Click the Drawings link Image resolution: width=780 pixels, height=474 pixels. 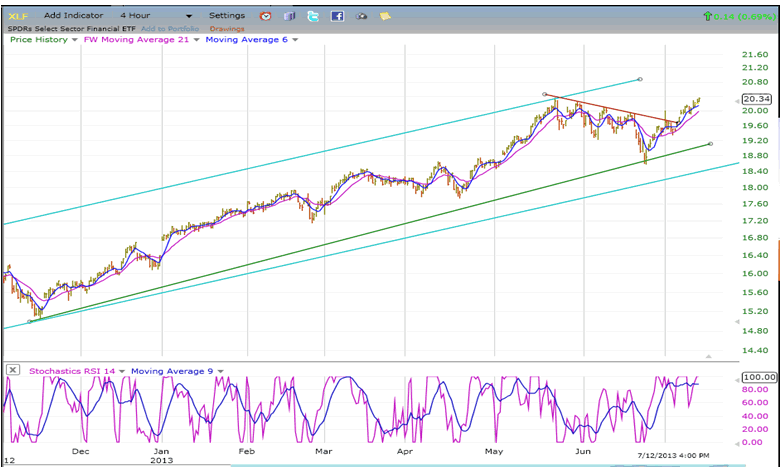click(x=227, y=28)
